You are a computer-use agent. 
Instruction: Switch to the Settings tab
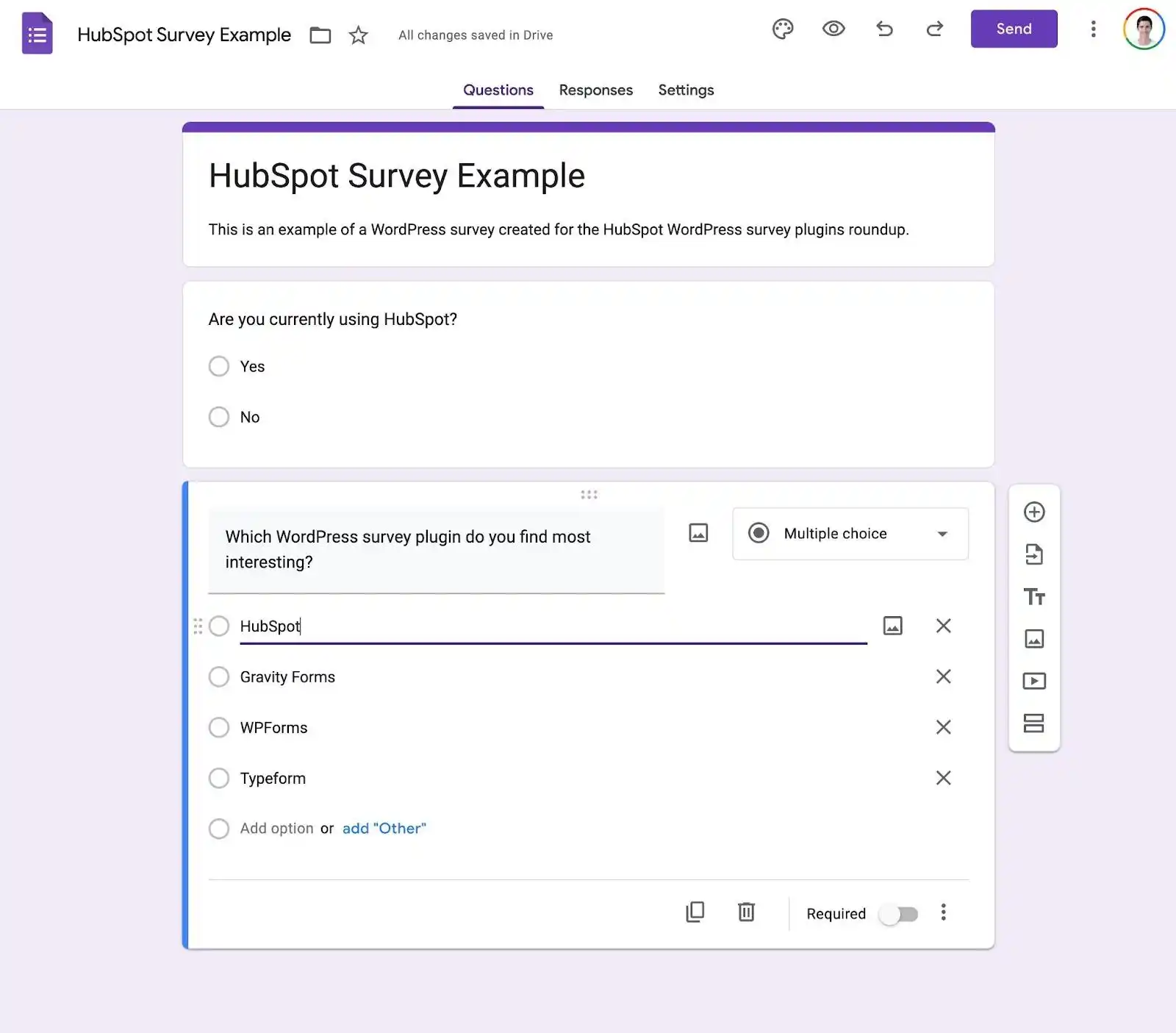pyautogui.click(x=686, y=90)
